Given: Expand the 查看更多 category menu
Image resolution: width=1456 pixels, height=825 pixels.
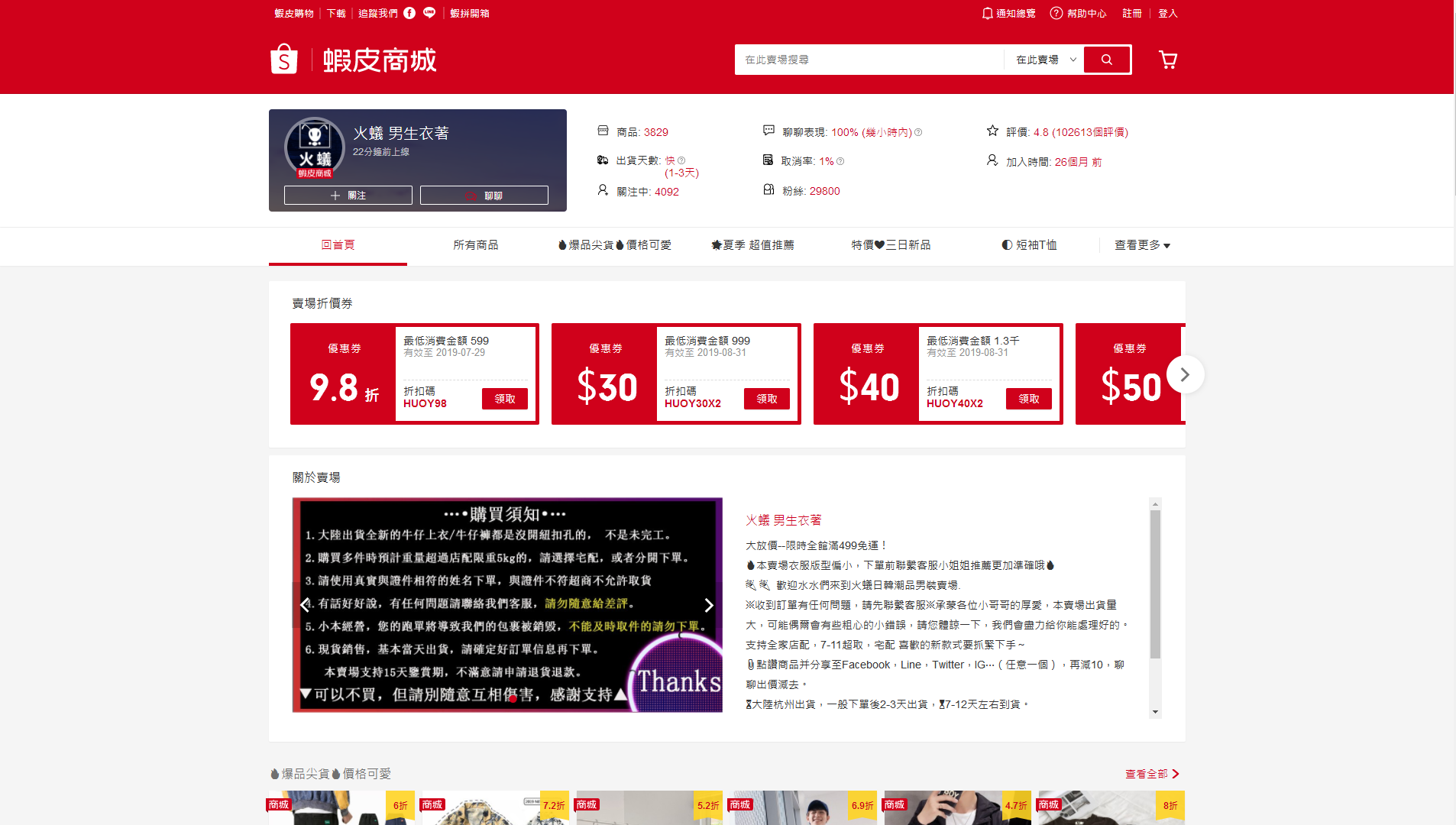Looking at the screenshot, I should tap(1142, 245).
